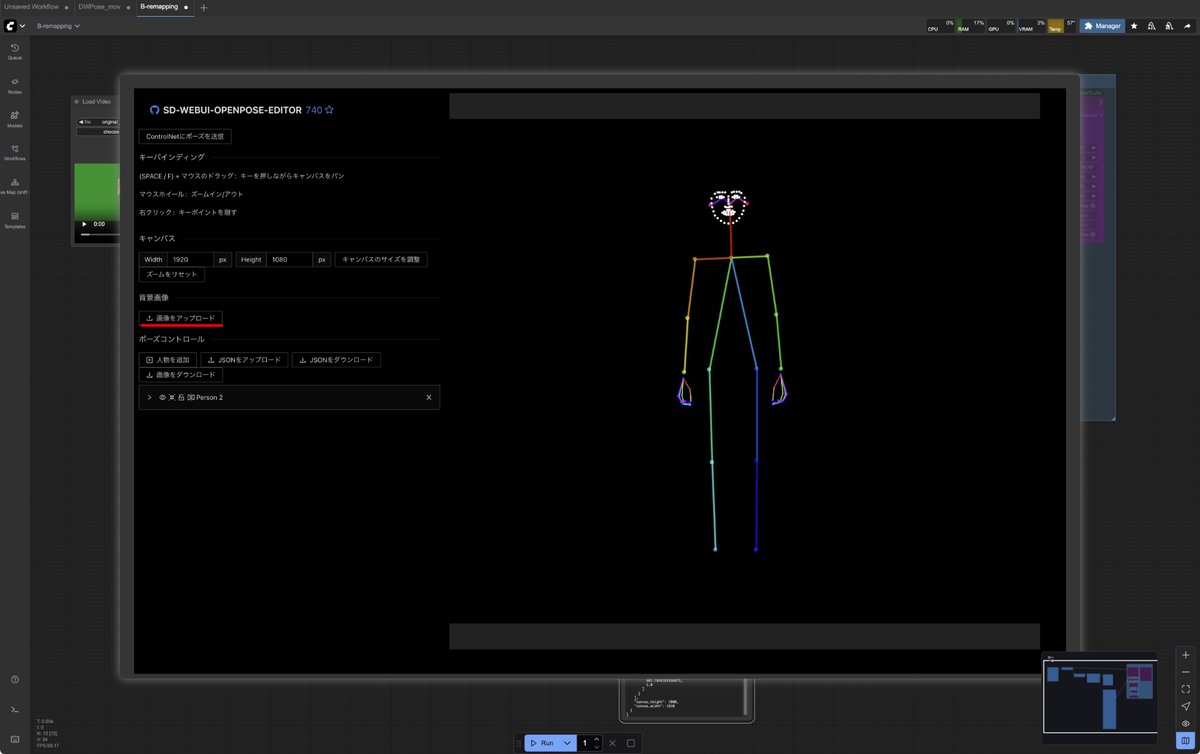Switch to the DWPose_mov tab

pyautogui.click(x=99, y=7)
